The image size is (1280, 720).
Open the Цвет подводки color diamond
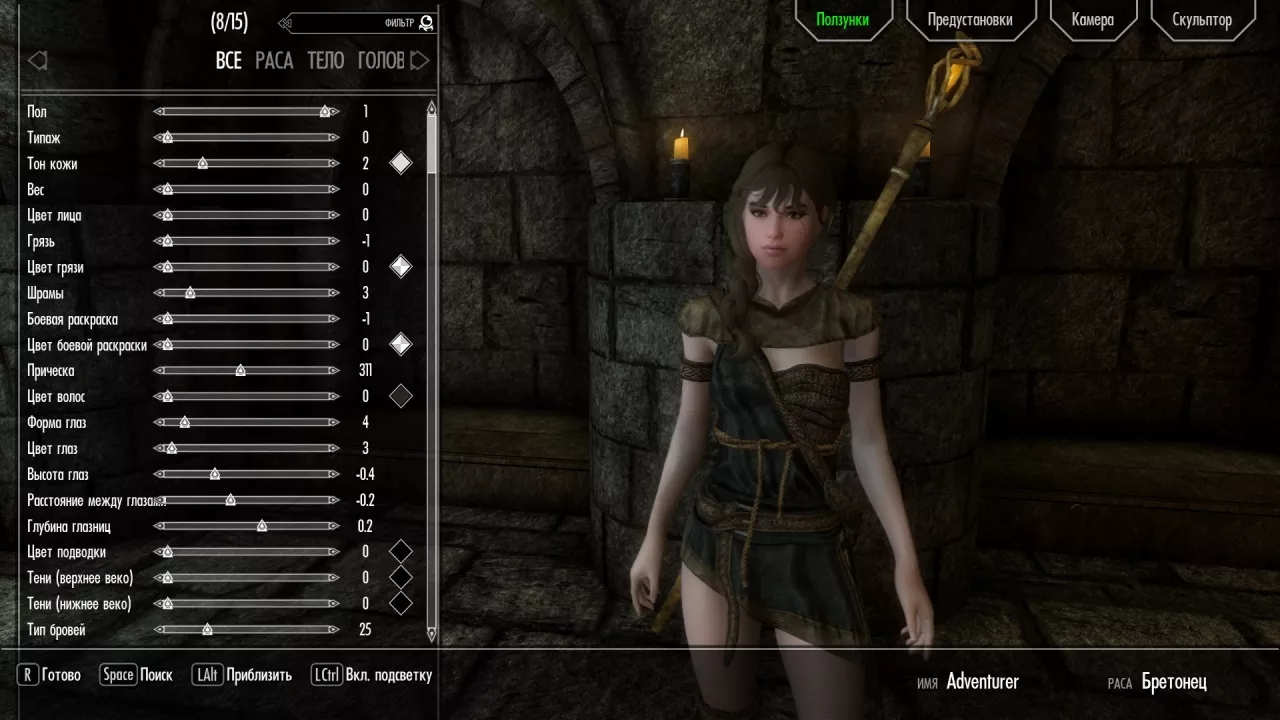tap(400, 551)
